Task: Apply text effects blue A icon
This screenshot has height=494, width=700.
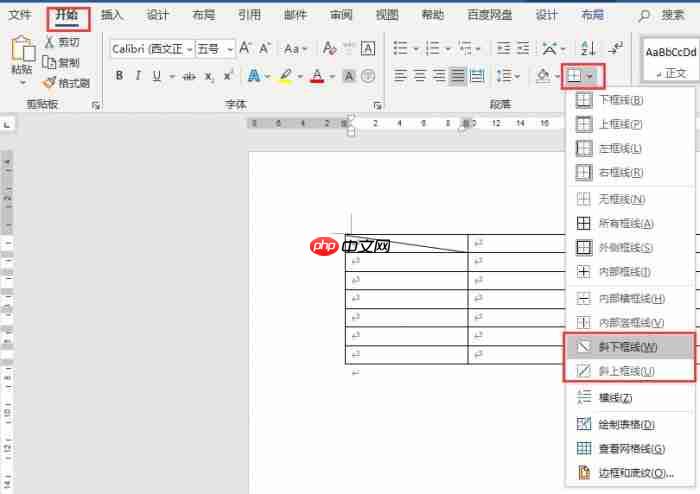Action: [x=254, y=76]
